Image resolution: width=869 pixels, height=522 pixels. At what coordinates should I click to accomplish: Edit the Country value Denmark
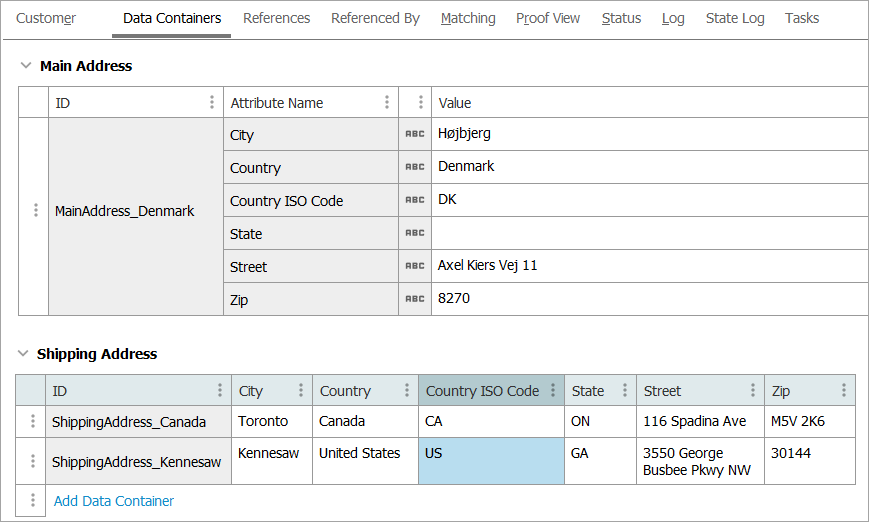pyautogui.click(x=650, y=167)
